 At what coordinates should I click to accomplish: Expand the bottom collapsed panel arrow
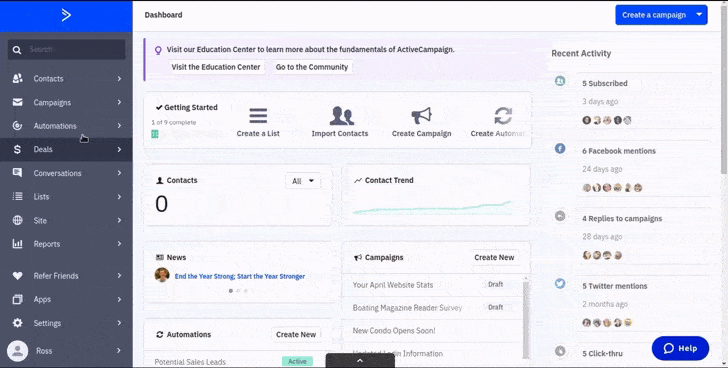[x=360, y=360]
